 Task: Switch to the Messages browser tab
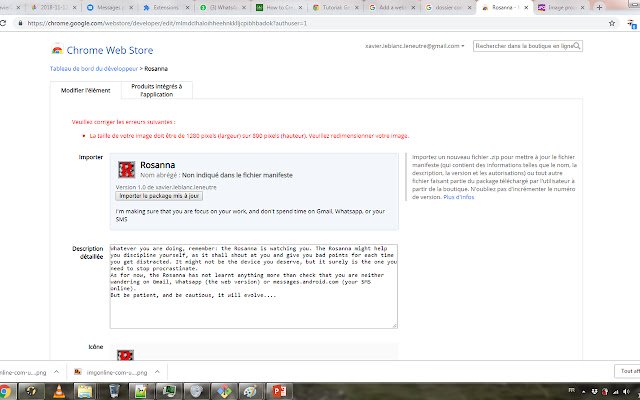[x=109, y=7]
